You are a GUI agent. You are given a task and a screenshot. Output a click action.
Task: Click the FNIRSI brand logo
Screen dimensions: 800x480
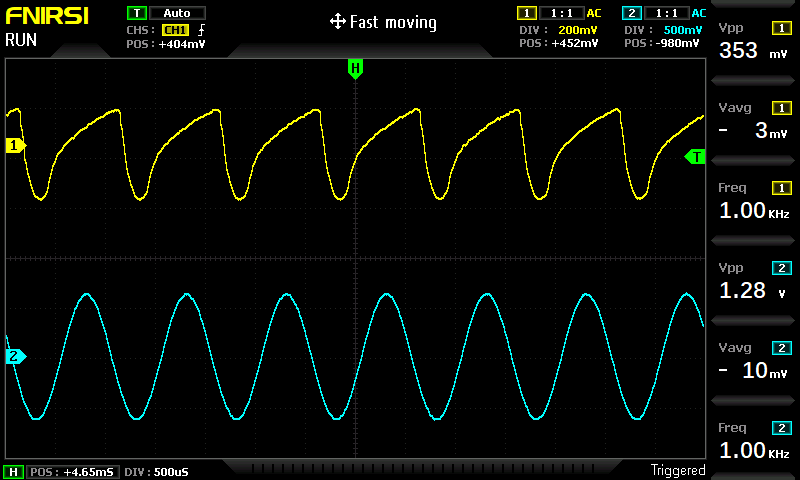(x=47, y=16)
